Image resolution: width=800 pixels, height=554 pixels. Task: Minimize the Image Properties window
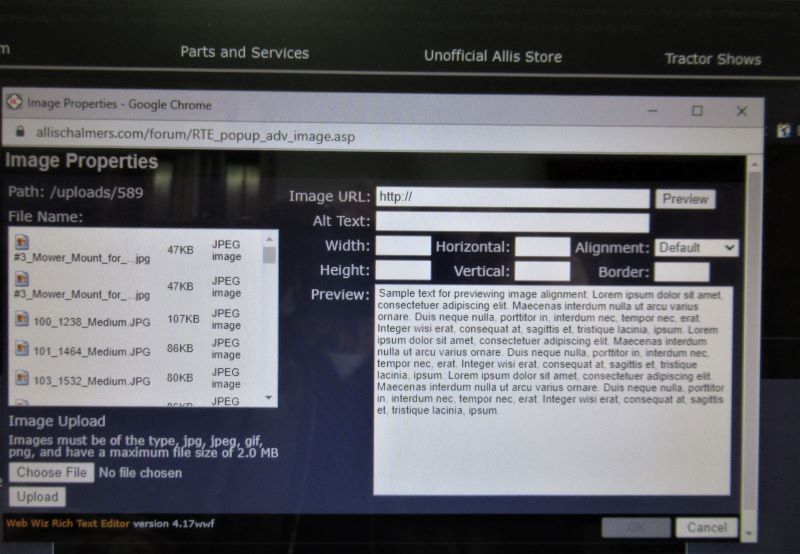(x=652, y=110)
